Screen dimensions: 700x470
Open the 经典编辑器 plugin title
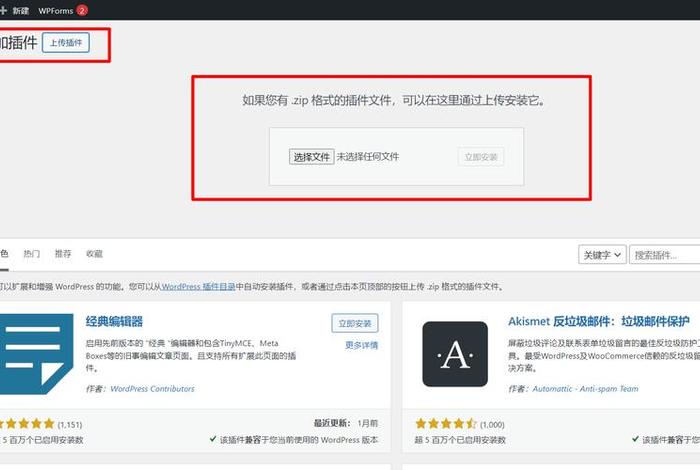click(x=114, y=321)
